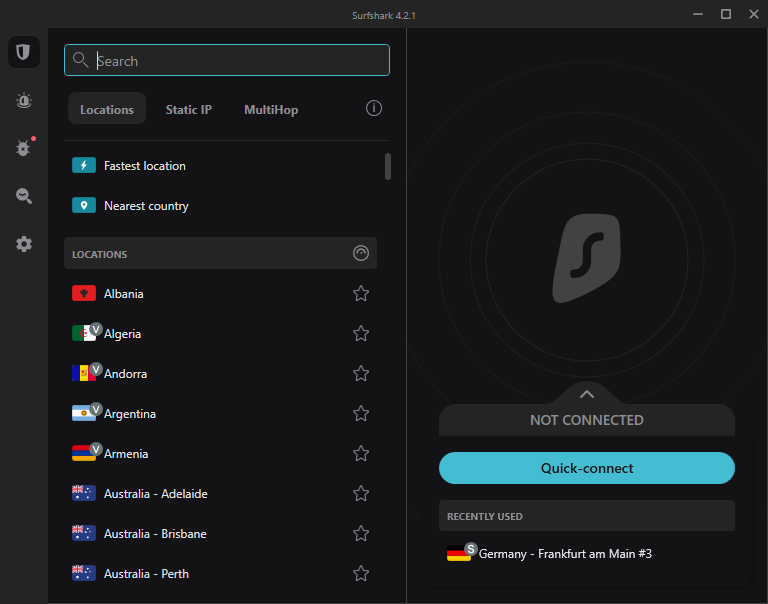Select Albania text in the list
The image size is (768, 604).
click(123, 293)
